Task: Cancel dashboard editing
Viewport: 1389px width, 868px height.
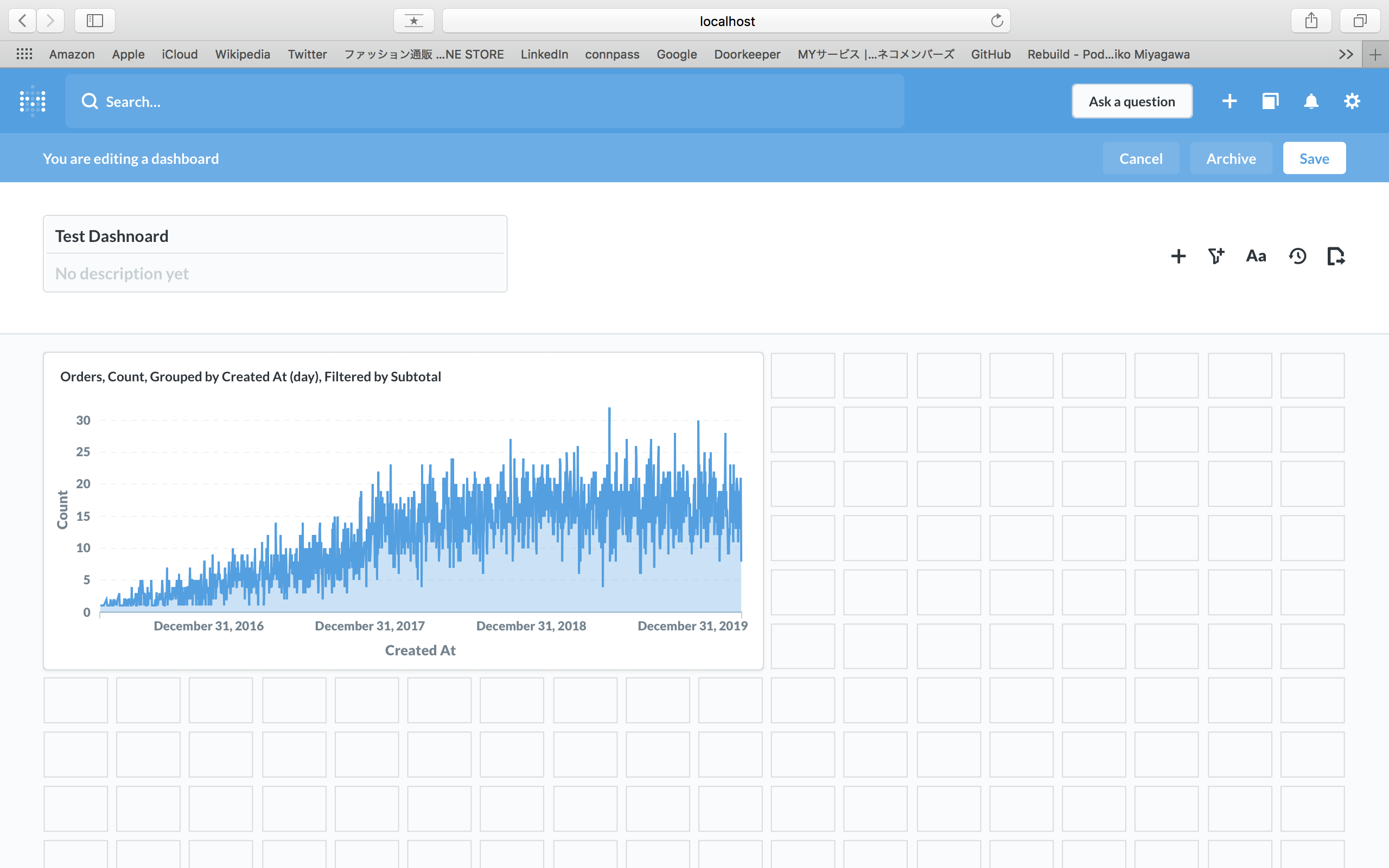Action: (x=1140, y=158)
